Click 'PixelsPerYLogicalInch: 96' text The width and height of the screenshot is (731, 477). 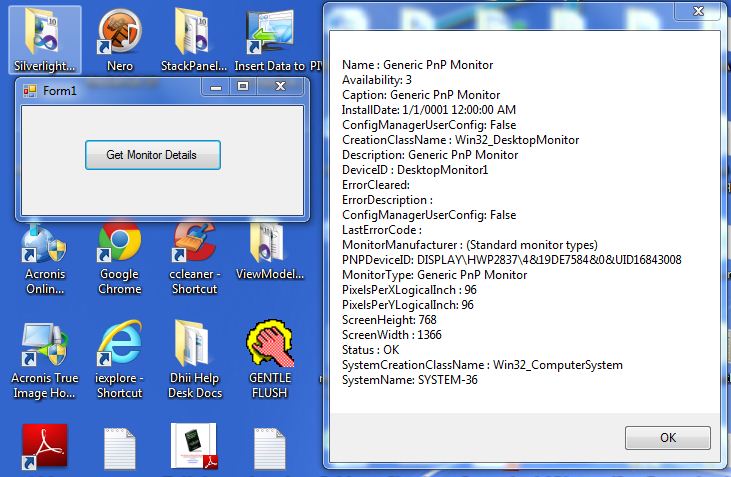(x=408, y=304)
